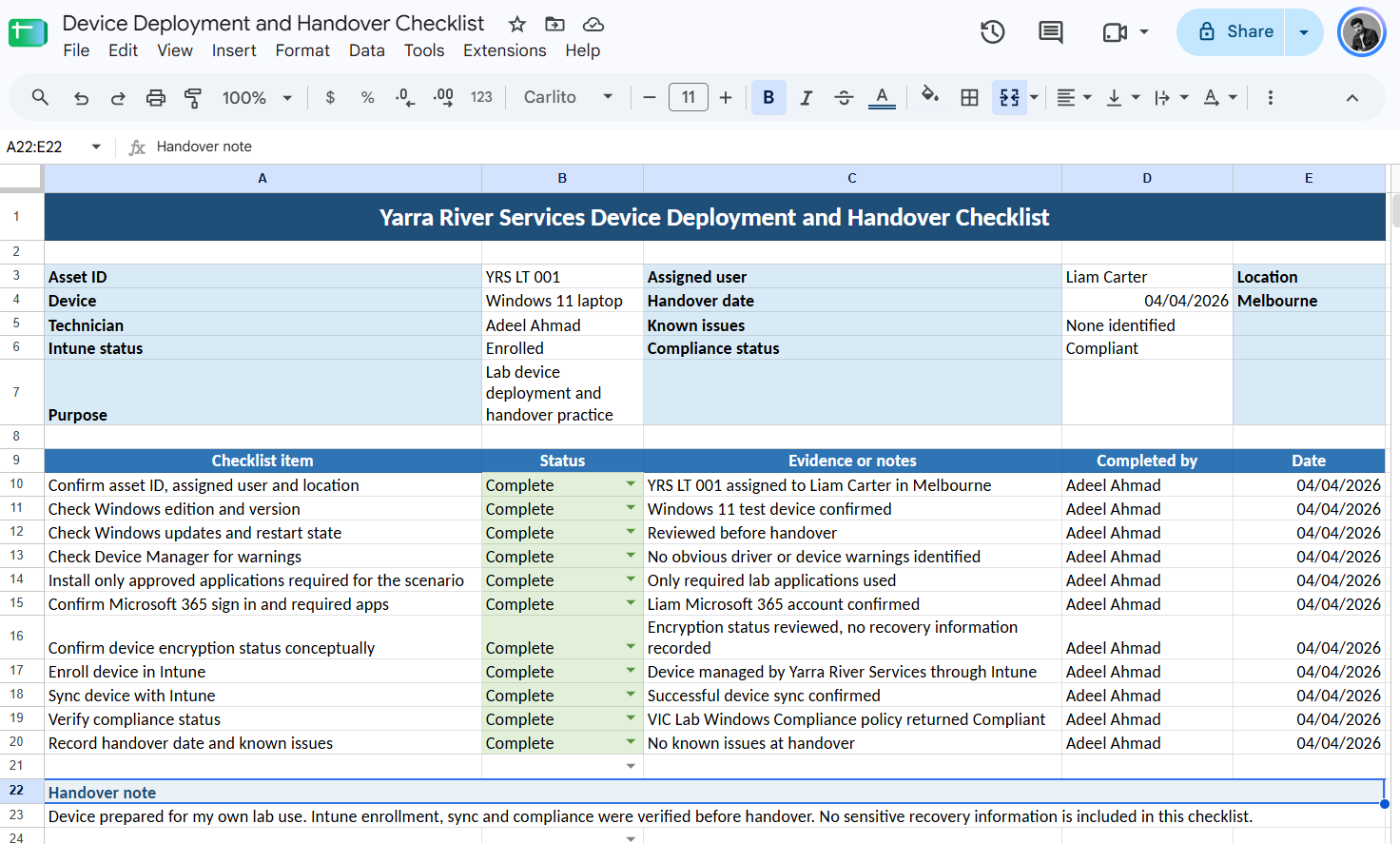The width and height of the screenshot is (1400, 844).
Task: Click the font size input field
Action: (689, 97)
